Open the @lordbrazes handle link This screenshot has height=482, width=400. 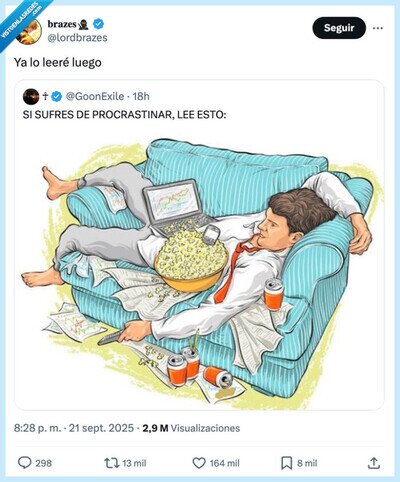point(77,38)
